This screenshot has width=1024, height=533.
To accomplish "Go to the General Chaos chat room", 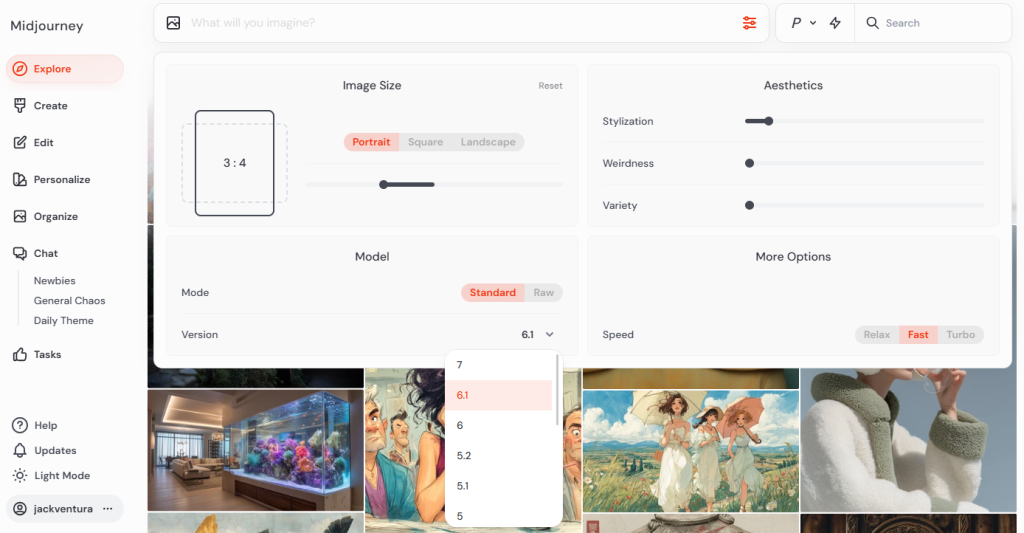I will click(x=69, y=301).
